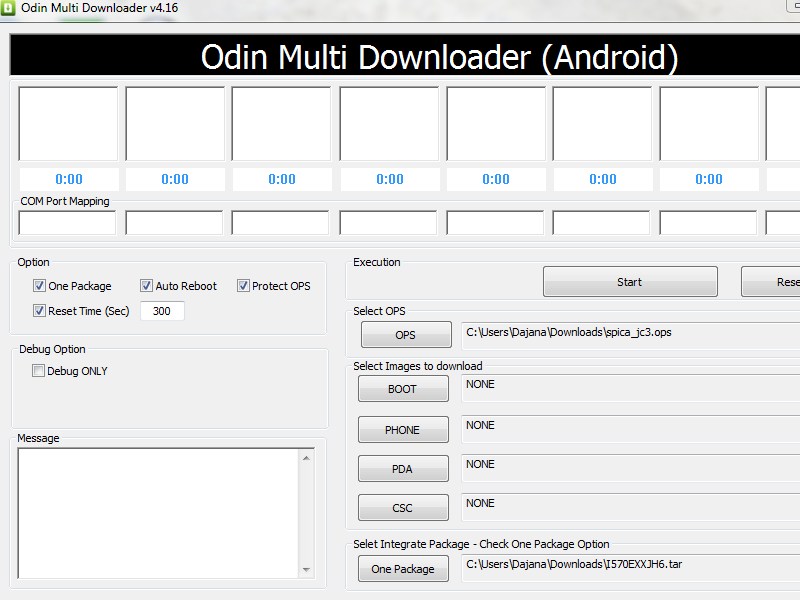Click the sixth COM Port Mapping field
The width and height of the screenshot is (800, 600).
pyautogui.click(x=602, y=223)
